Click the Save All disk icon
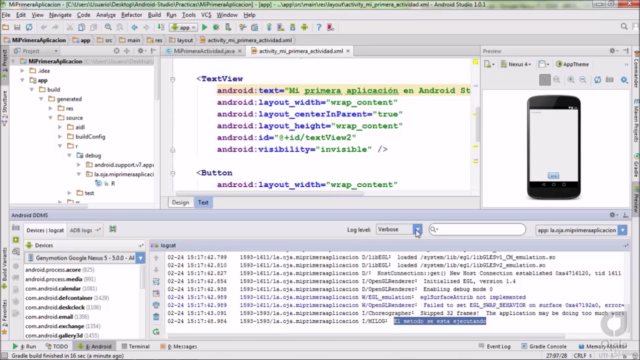640x360 pixels. coord(17,27)
